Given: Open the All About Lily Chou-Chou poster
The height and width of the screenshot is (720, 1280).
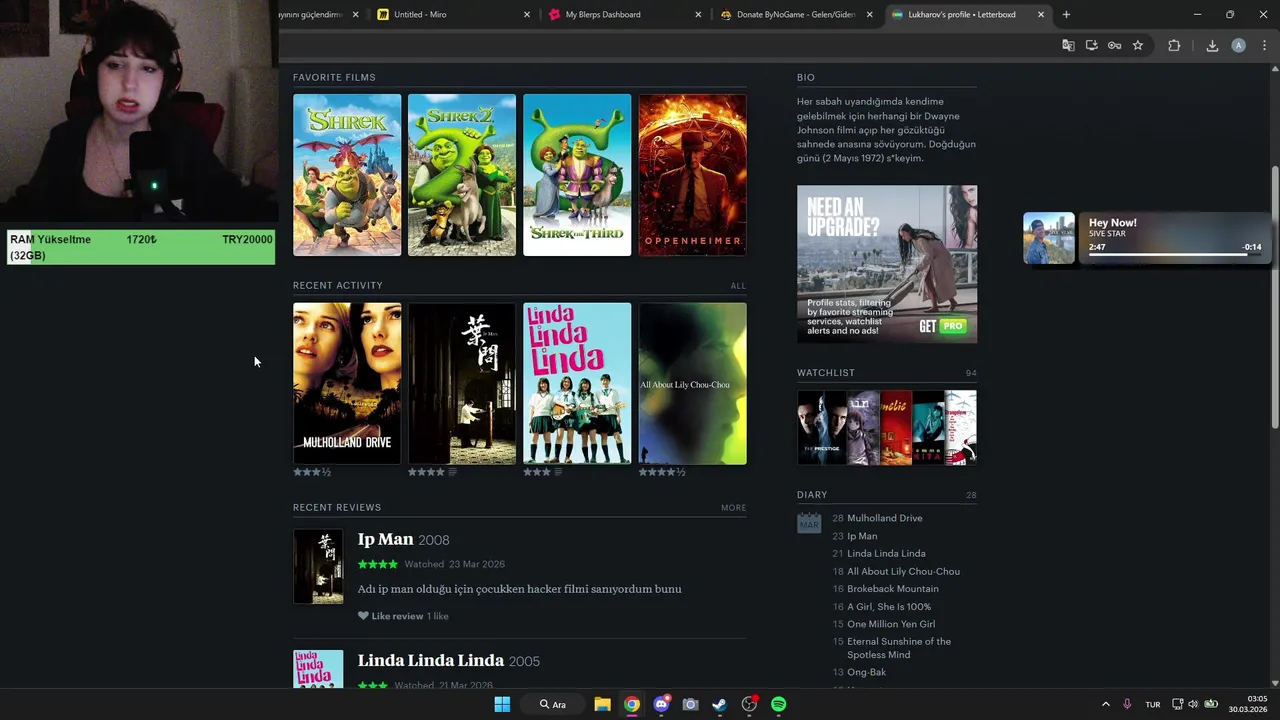Looking at the screenshot, I should (x=692, y=383).
